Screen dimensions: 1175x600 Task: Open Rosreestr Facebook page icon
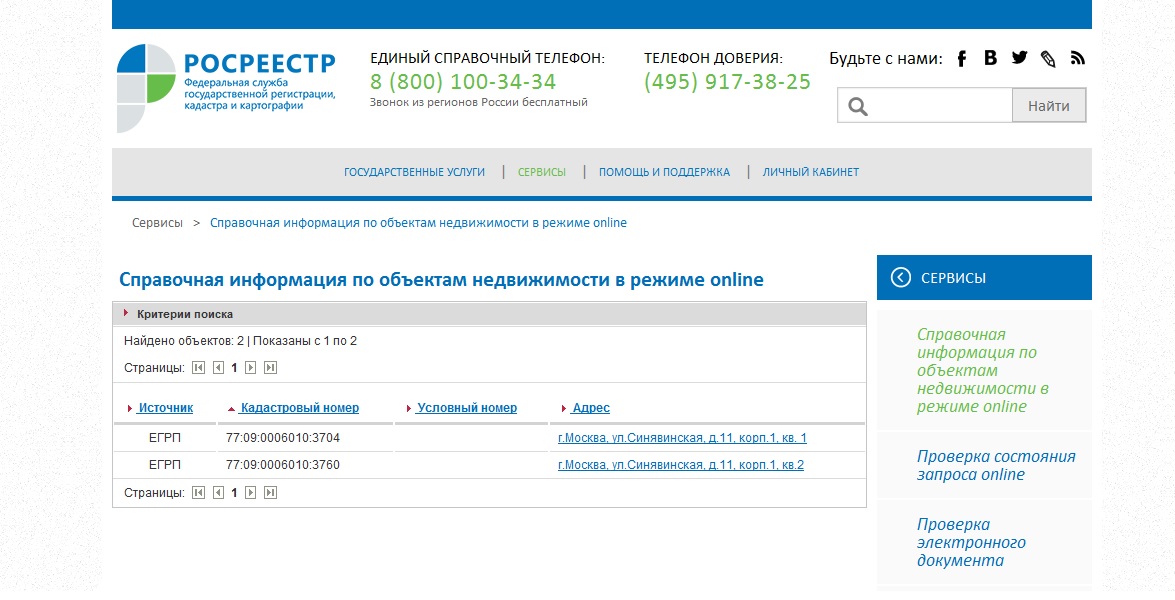[962, 58]
